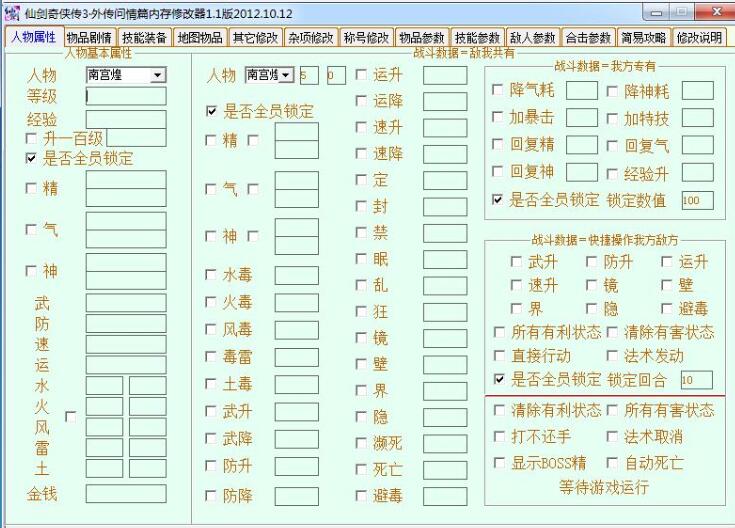The width and height of the screenshot is (735, 528).
Task: Check the 毒雷 option
Action: [x=211, y=356]
